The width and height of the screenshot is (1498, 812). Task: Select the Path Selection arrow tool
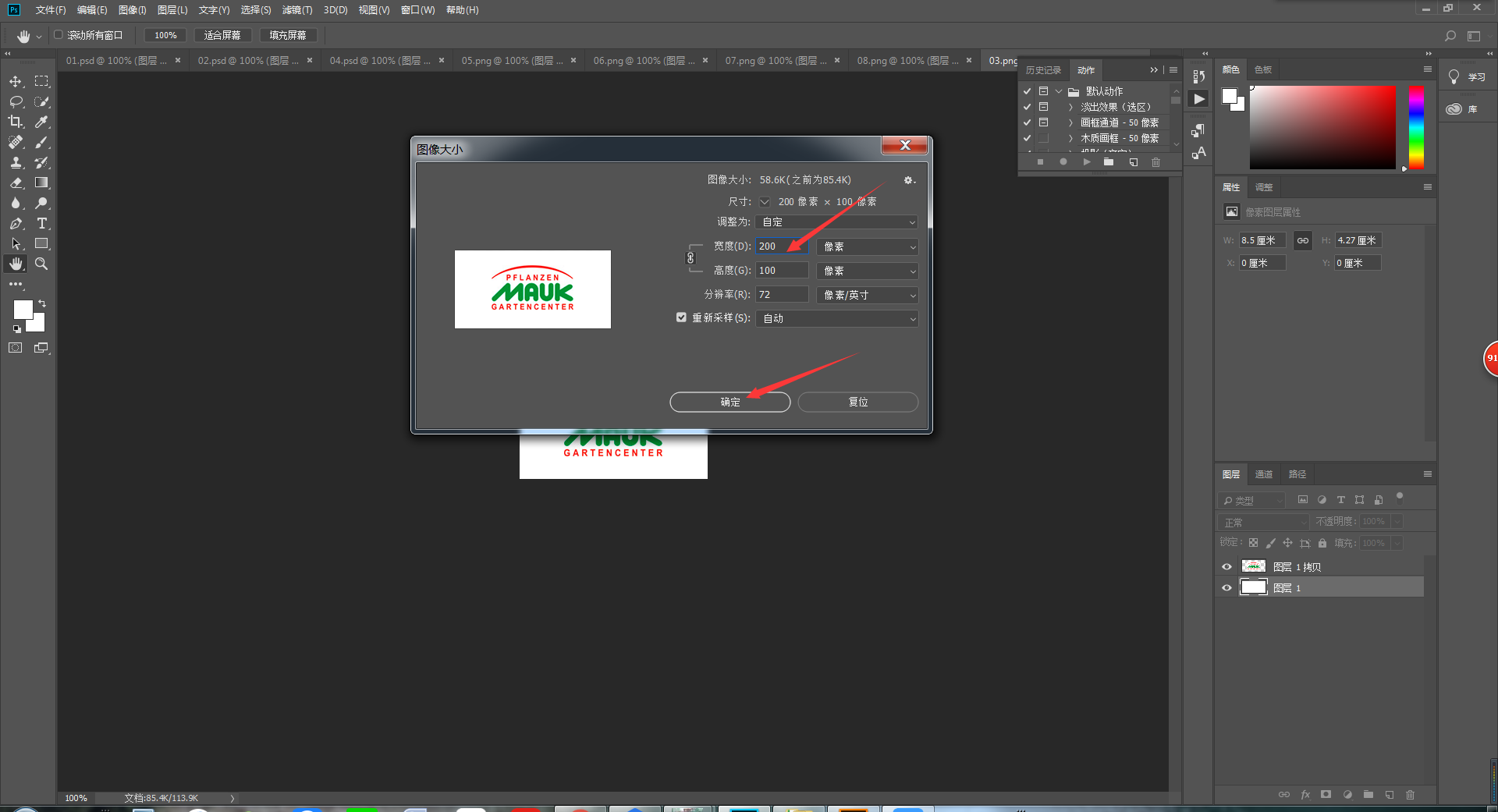(x=16, y=243)
